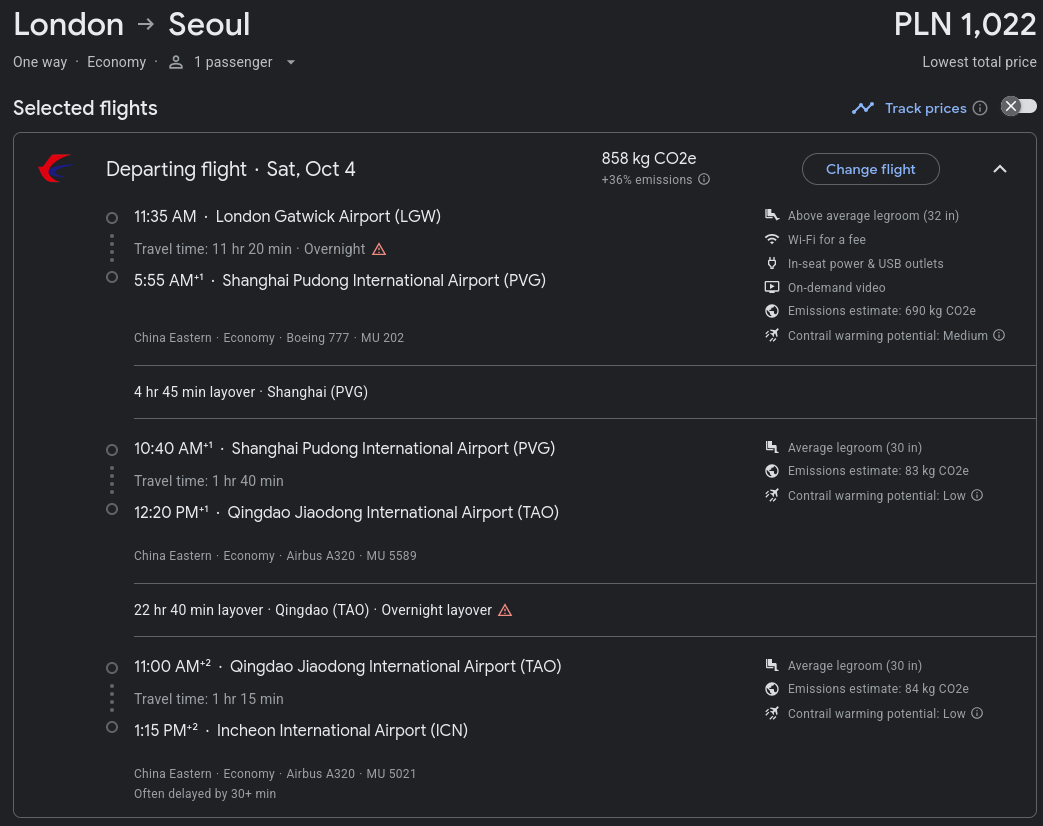Click the Contrail warming Low info icon for MU 5021
1043x826 pixels.
(x=976, y=713)
